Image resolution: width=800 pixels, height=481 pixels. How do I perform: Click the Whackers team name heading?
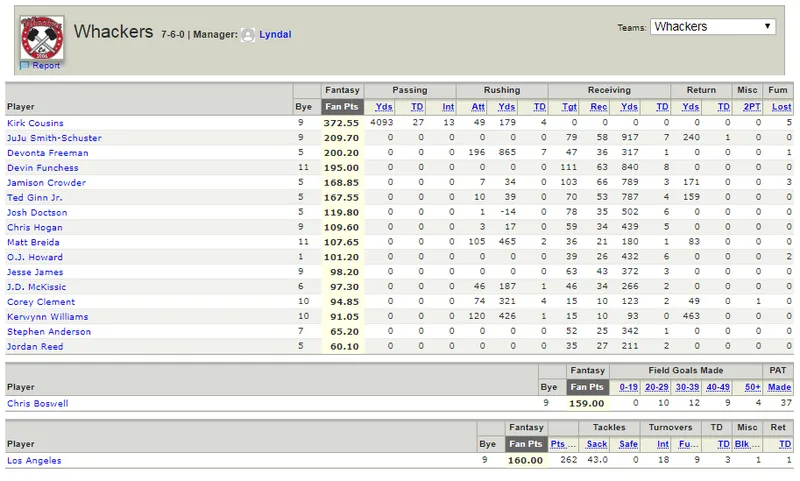[113, 32]
